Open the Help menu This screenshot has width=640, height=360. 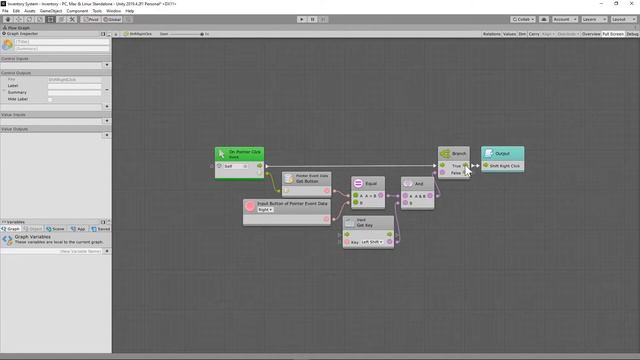pyautogui.click(x=129, y=11)
